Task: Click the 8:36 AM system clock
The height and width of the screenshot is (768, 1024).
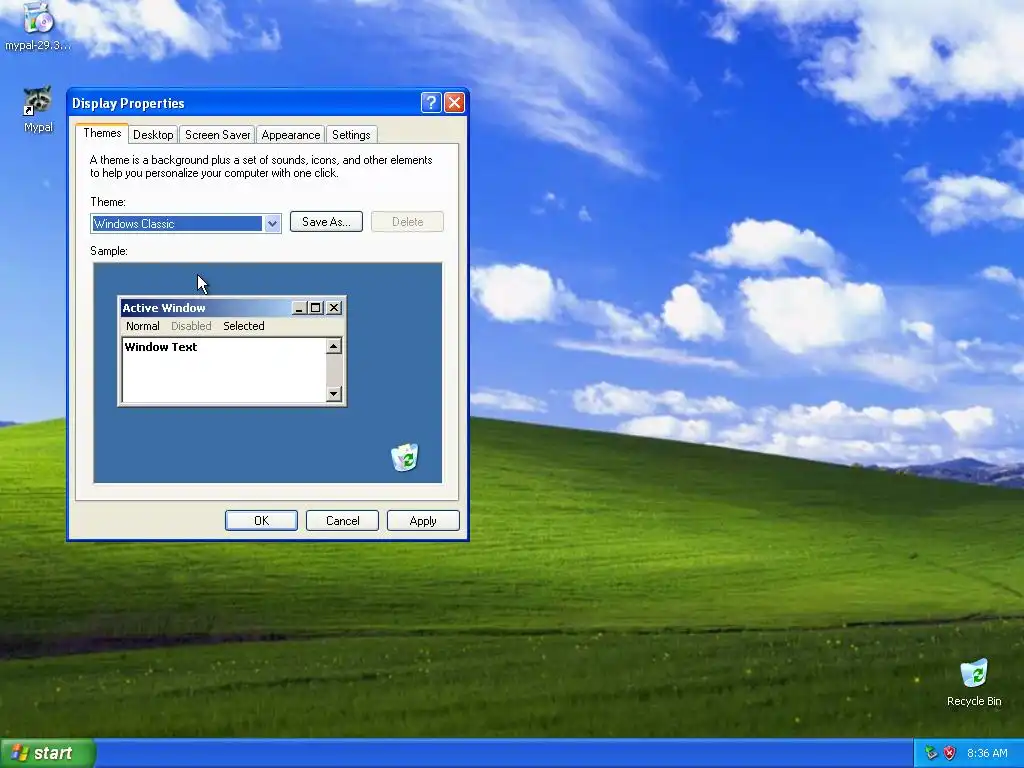Action: pos(987,753)
